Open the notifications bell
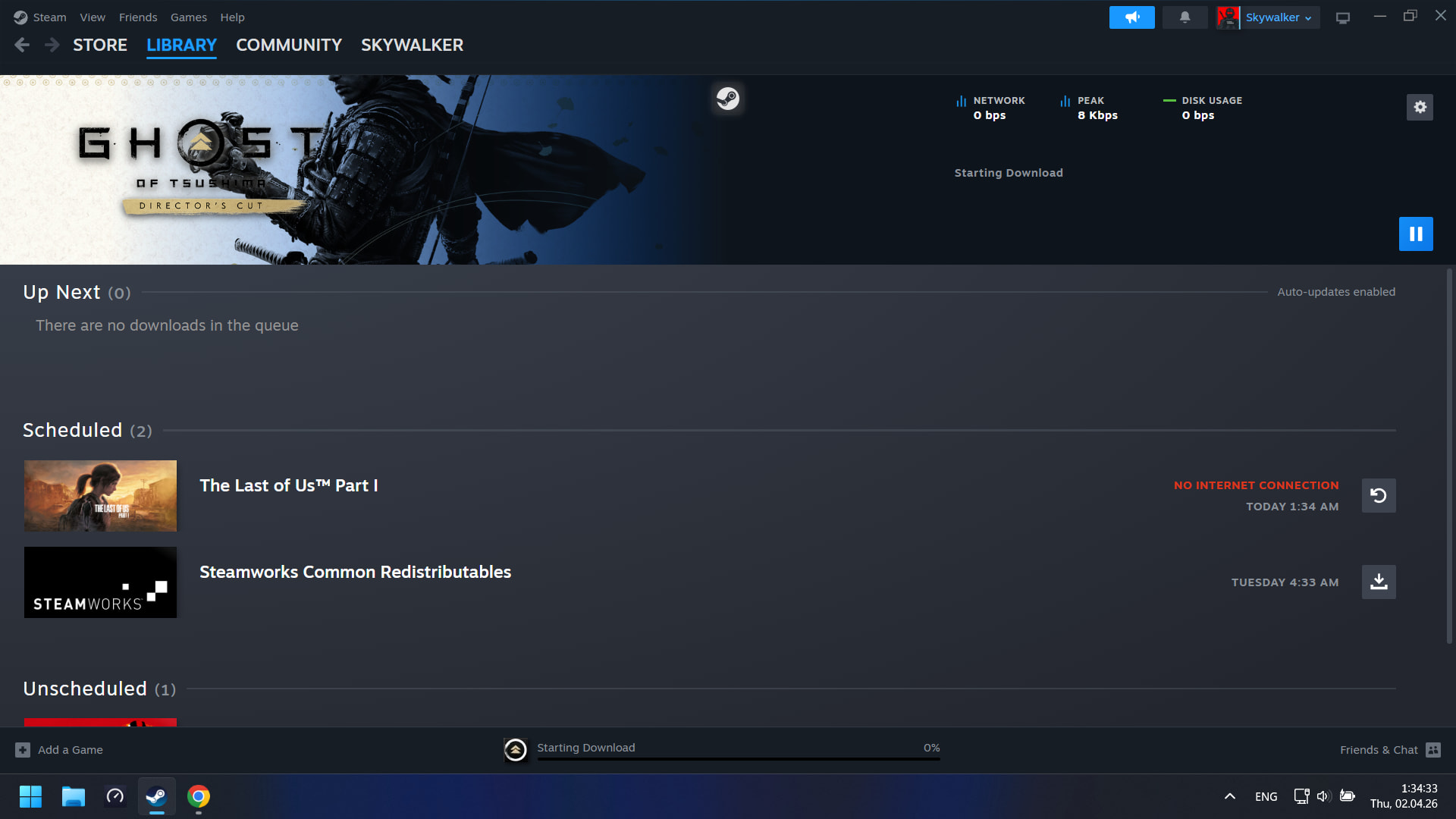 coord(1185,17)
